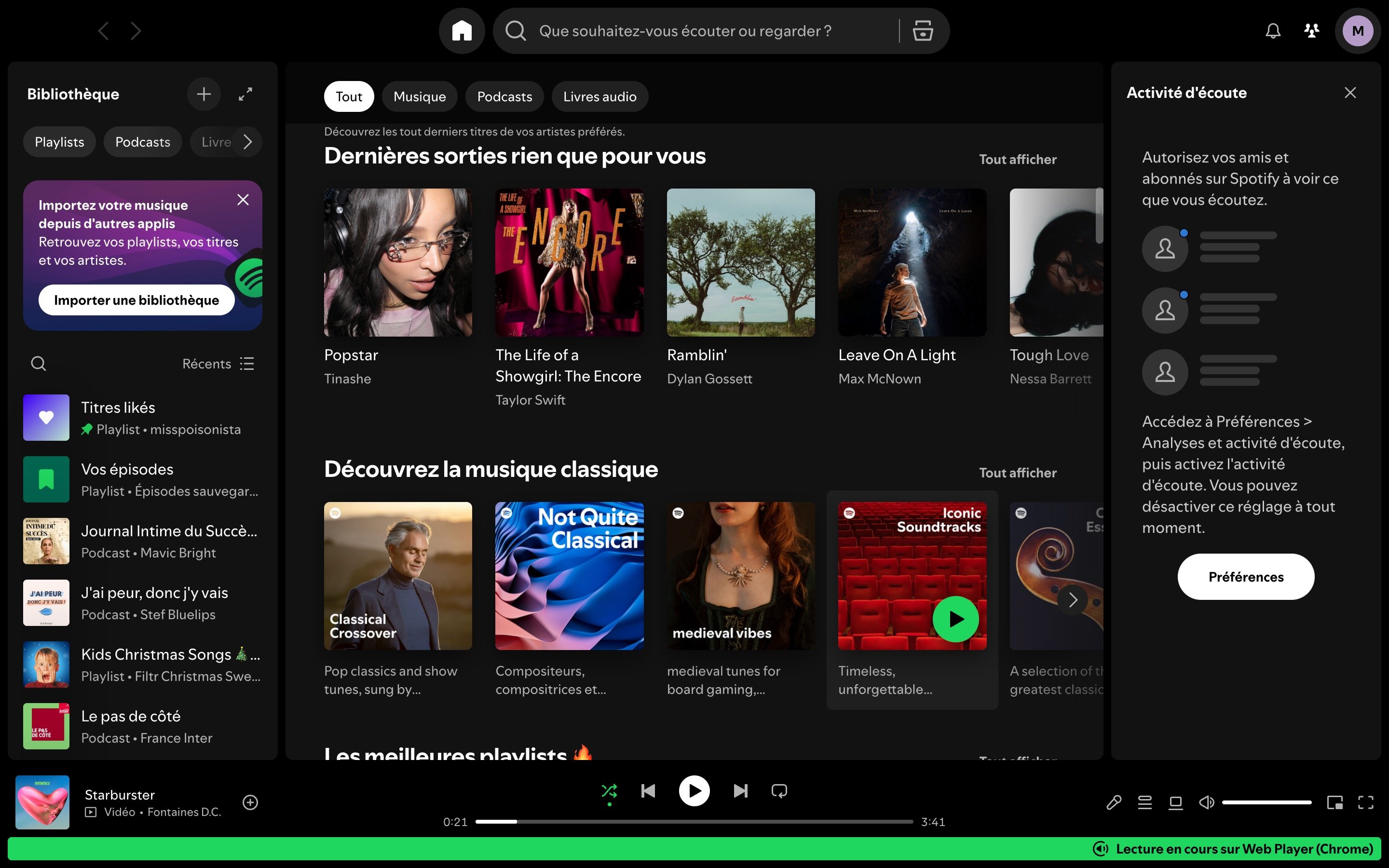The height and width of the screenshot is (868, 1389).
Task: Skip to the previous track
Action: pyautogui.click(x=648, y=791)
